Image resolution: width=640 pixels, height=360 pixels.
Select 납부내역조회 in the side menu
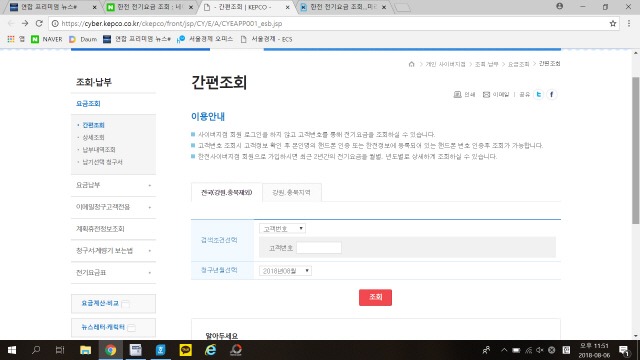click(x=99, y=149)
